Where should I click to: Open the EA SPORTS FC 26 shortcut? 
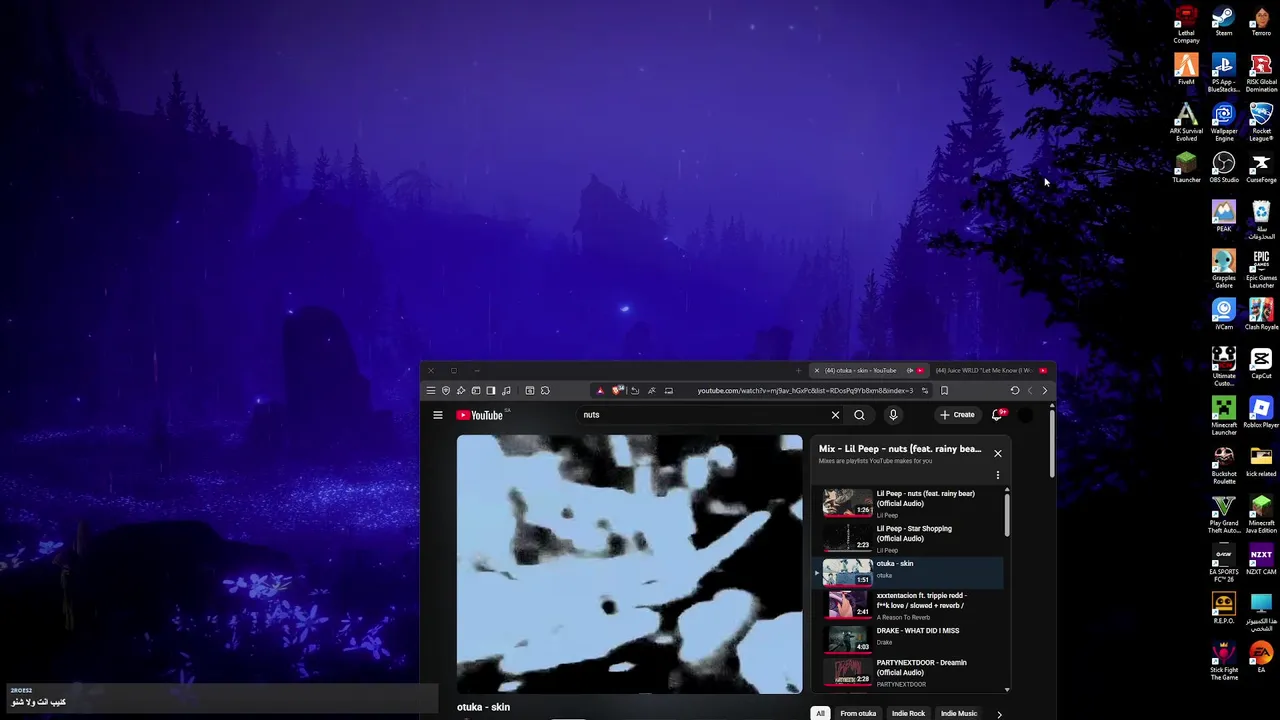click(x=1223, y=564)
